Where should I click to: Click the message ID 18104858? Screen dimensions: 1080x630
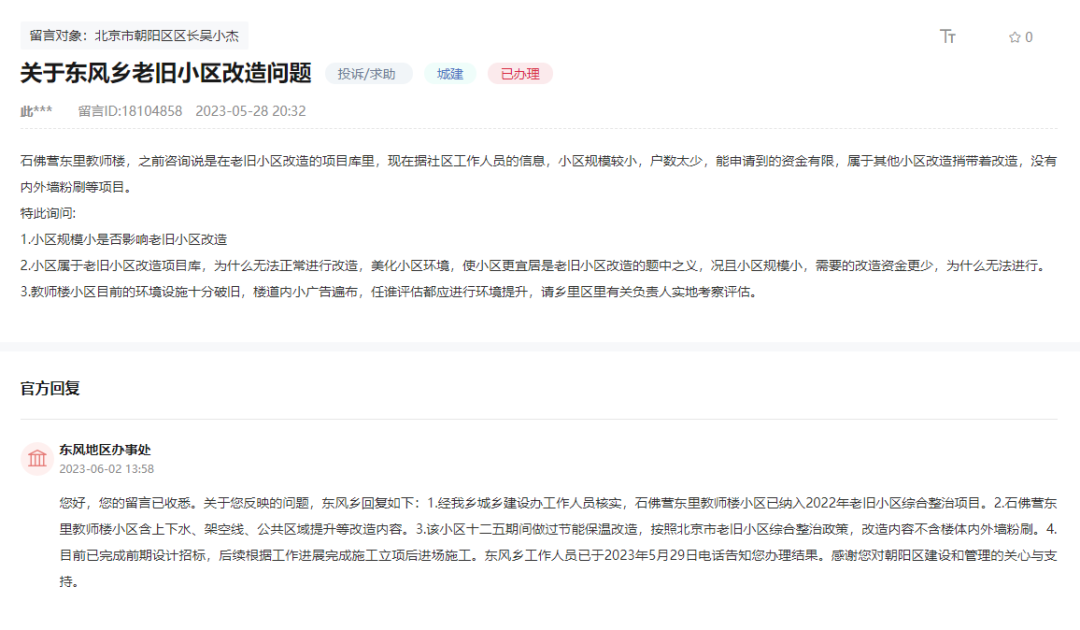(x=130, y=111)
